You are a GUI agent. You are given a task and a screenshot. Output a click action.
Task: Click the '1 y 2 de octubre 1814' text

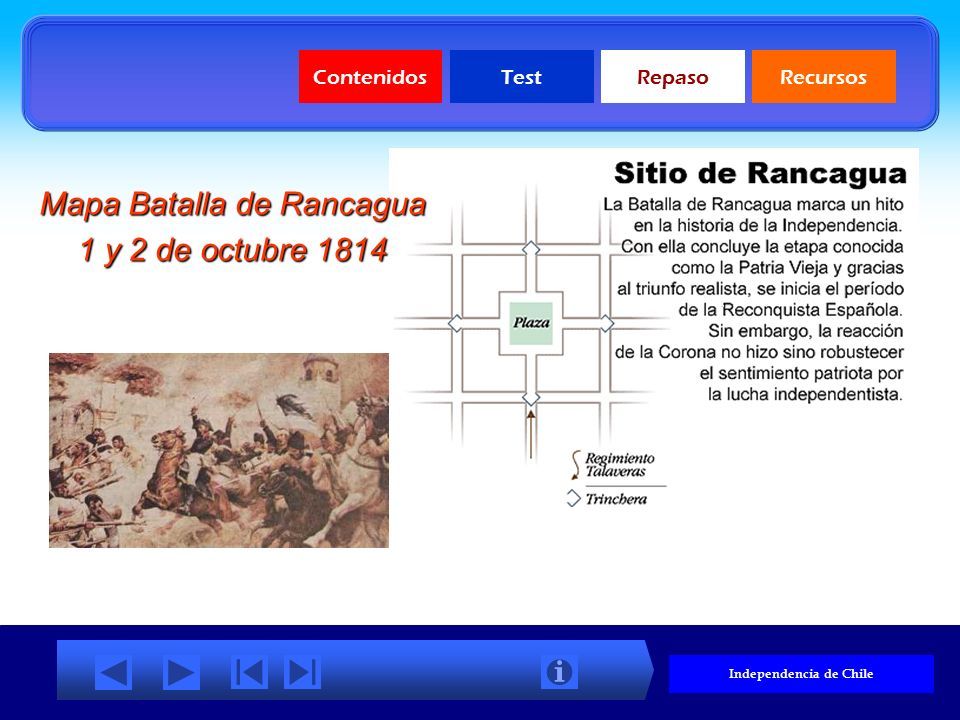click(234, 250)
